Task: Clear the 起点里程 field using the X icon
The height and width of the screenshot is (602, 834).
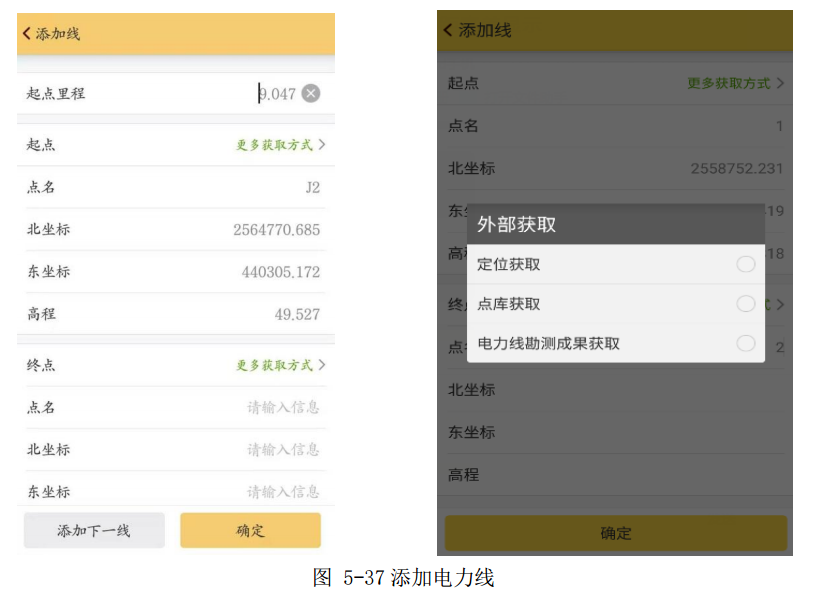Action: point(310,93)
